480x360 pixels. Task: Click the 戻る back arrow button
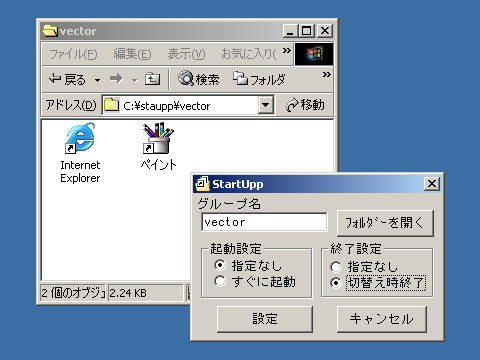click(x=67, y=79)
